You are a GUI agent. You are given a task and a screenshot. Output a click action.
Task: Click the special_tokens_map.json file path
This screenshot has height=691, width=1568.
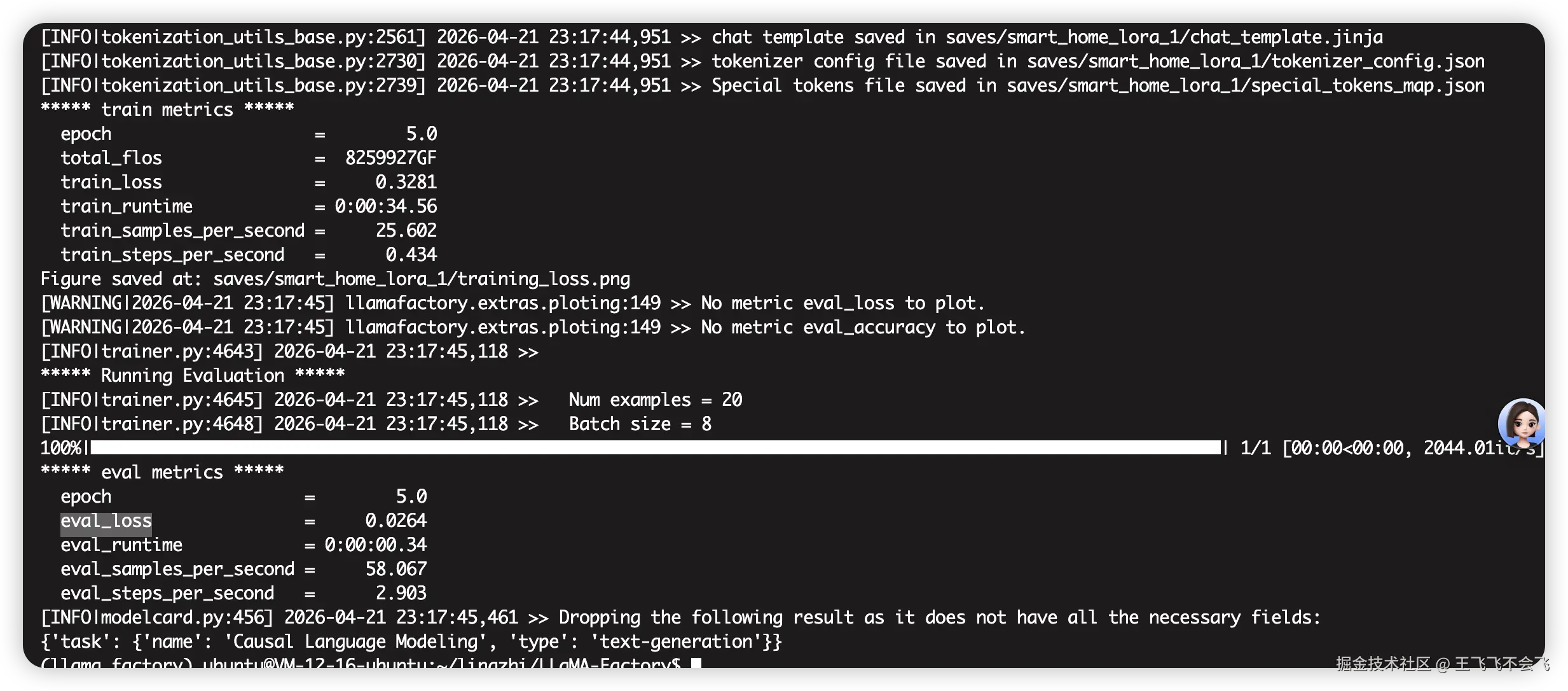(x=1245, y=86)
